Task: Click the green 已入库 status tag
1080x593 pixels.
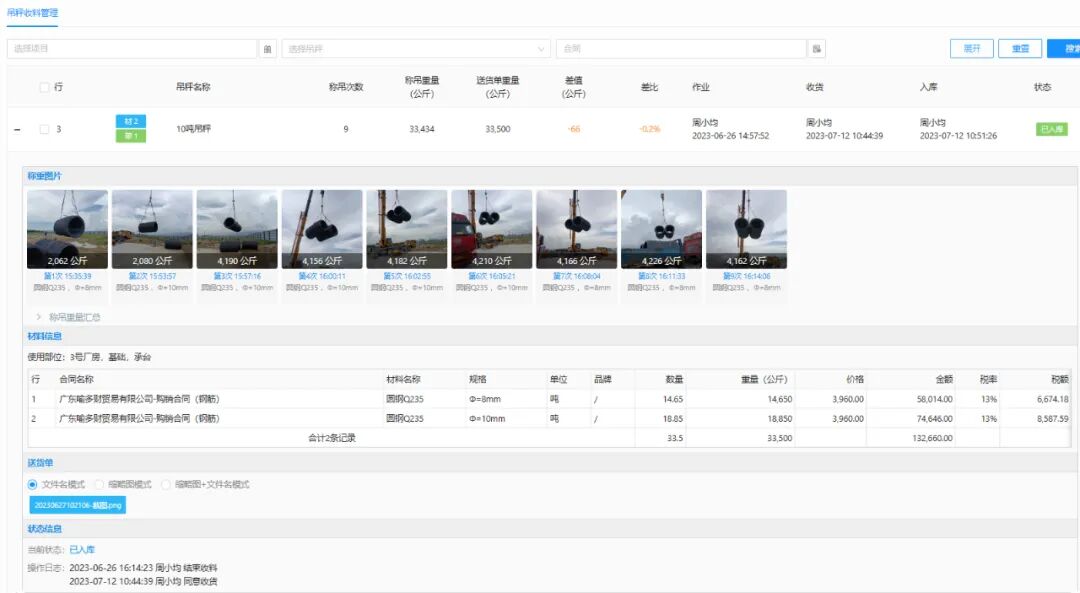Action: click(1051, 129)
